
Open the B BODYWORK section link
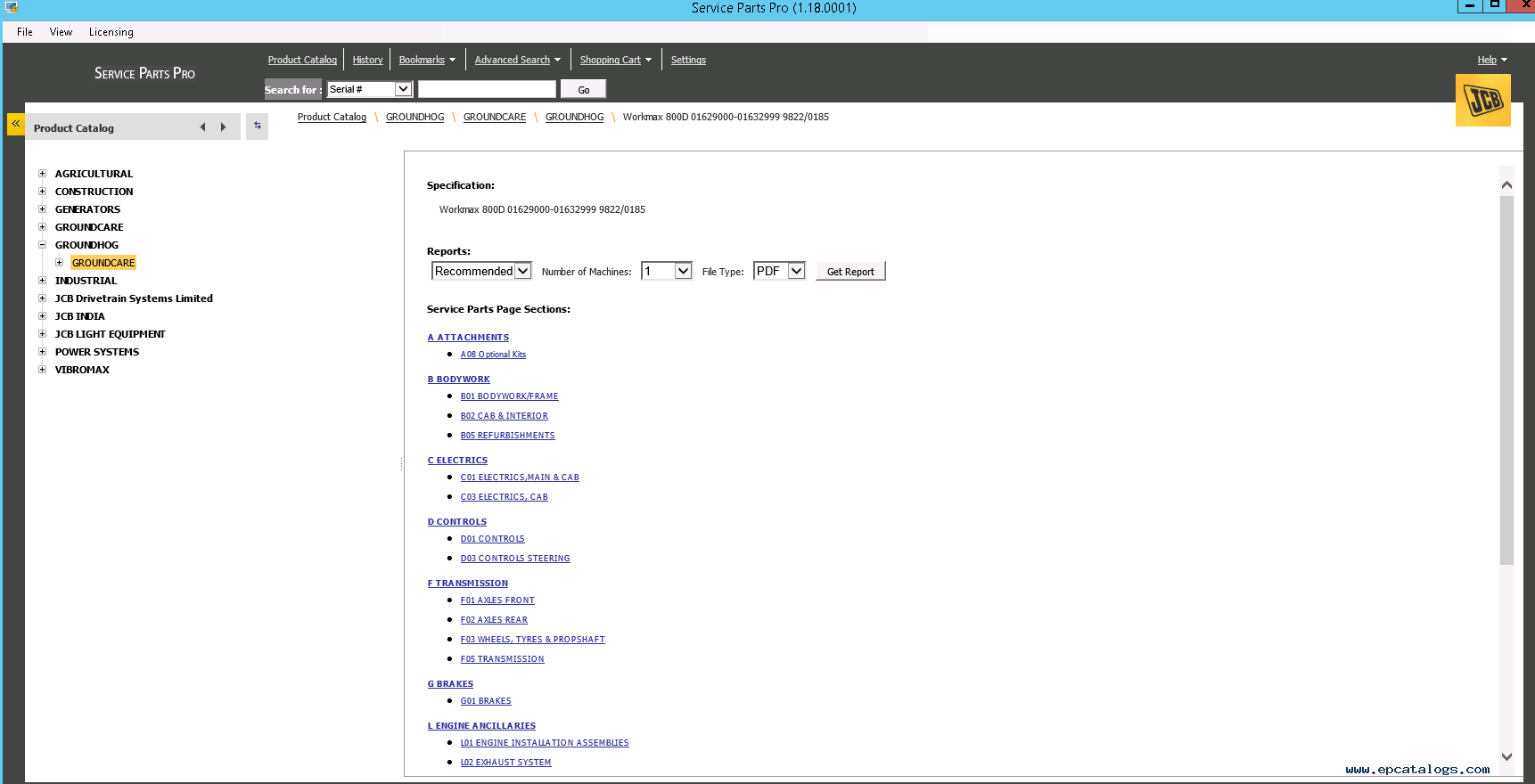[x=458, y=380]
